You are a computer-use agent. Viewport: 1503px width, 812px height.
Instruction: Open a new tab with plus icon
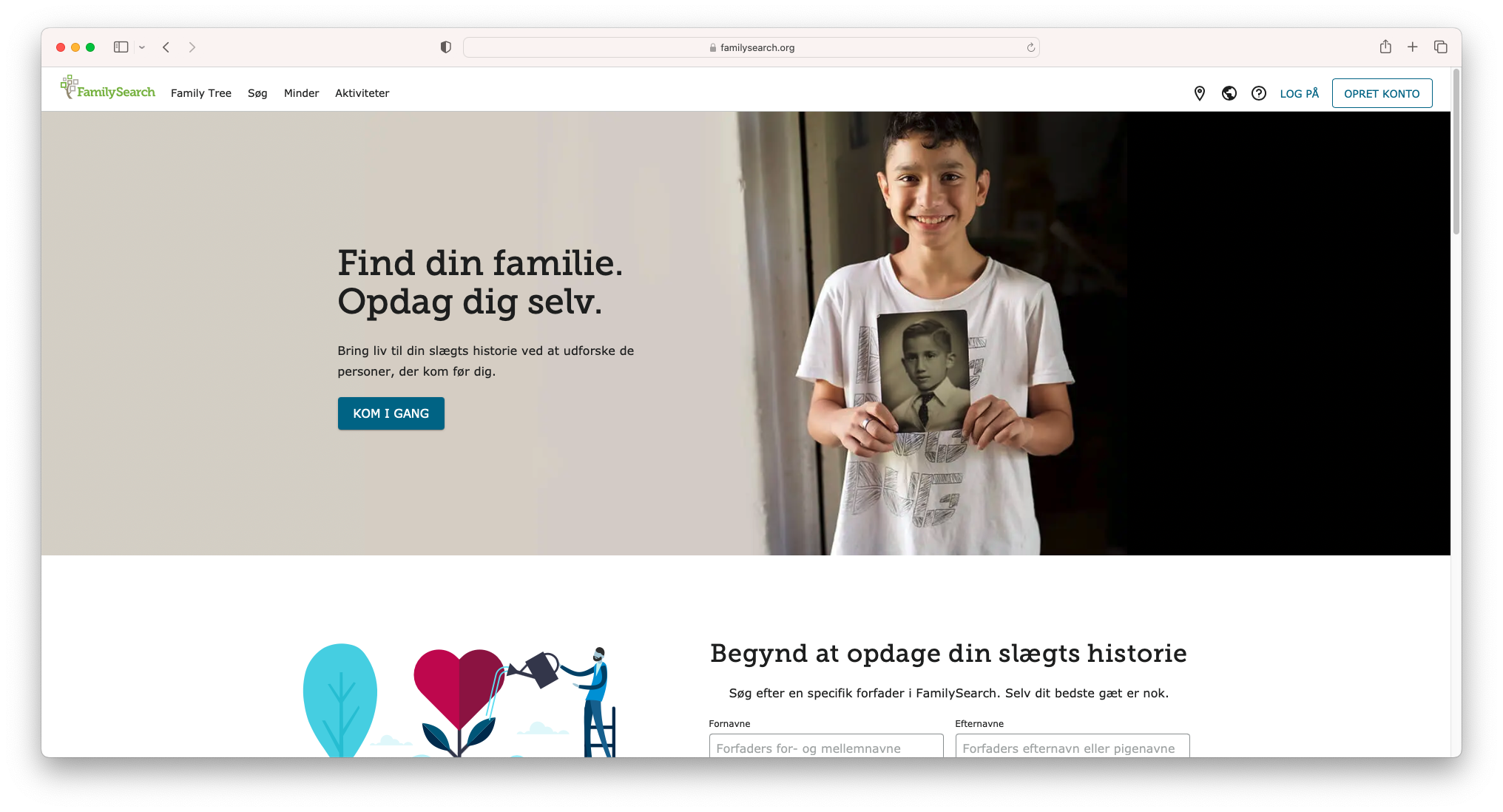pos(1413,47)
